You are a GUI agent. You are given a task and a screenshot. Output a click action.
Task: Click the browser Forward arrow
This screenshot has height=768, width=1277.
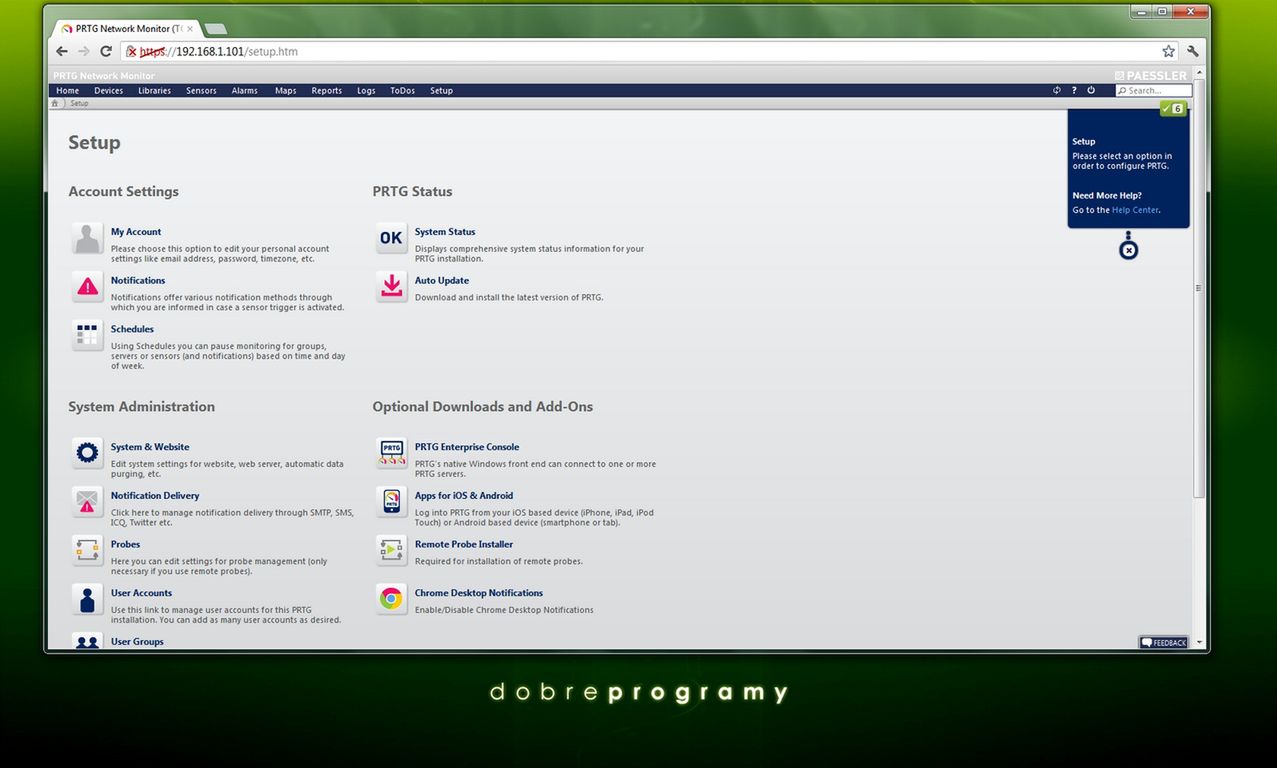[84, 51]
